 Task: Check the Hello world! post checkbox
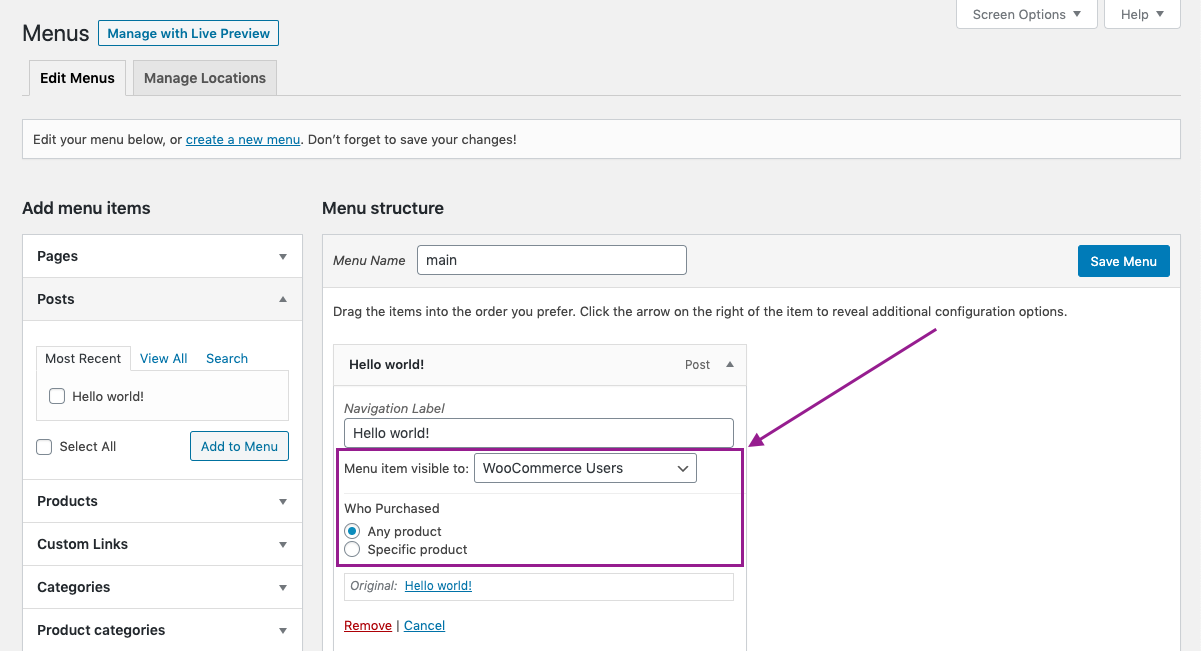pos(57,396)
